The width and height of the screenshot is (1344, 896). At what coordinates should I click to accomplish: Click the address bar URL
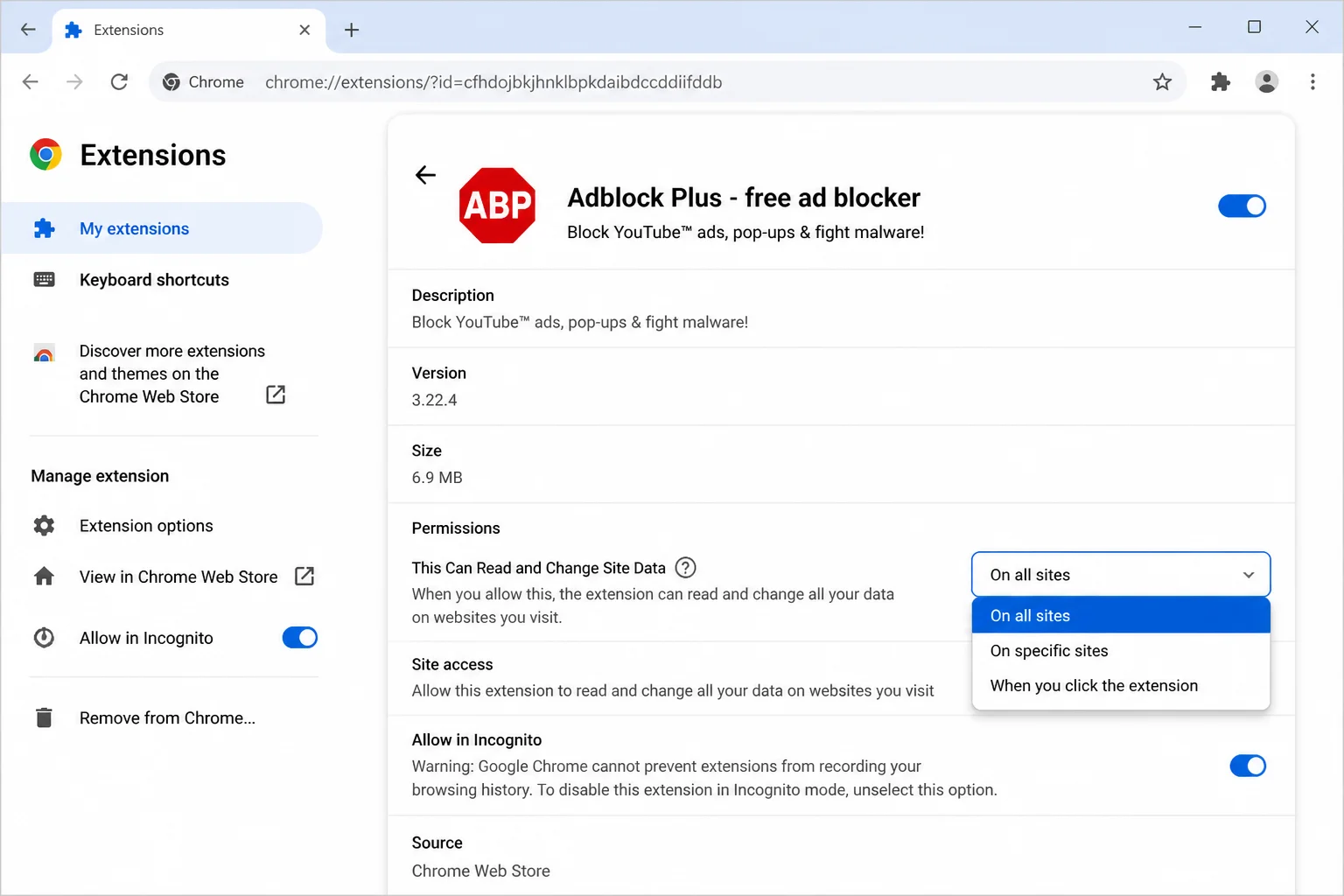(493, 82)
